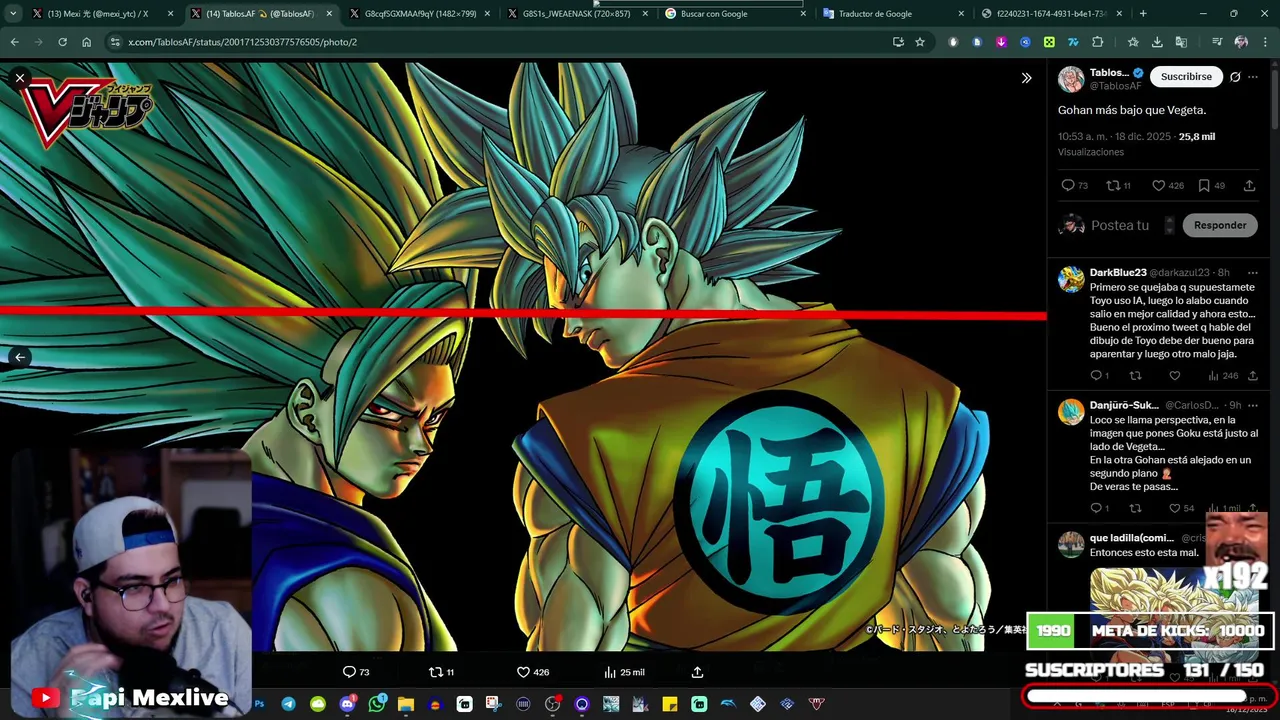
Task: Collapse the tweet sidebar with the double chevron
Action: [1026, 78]
